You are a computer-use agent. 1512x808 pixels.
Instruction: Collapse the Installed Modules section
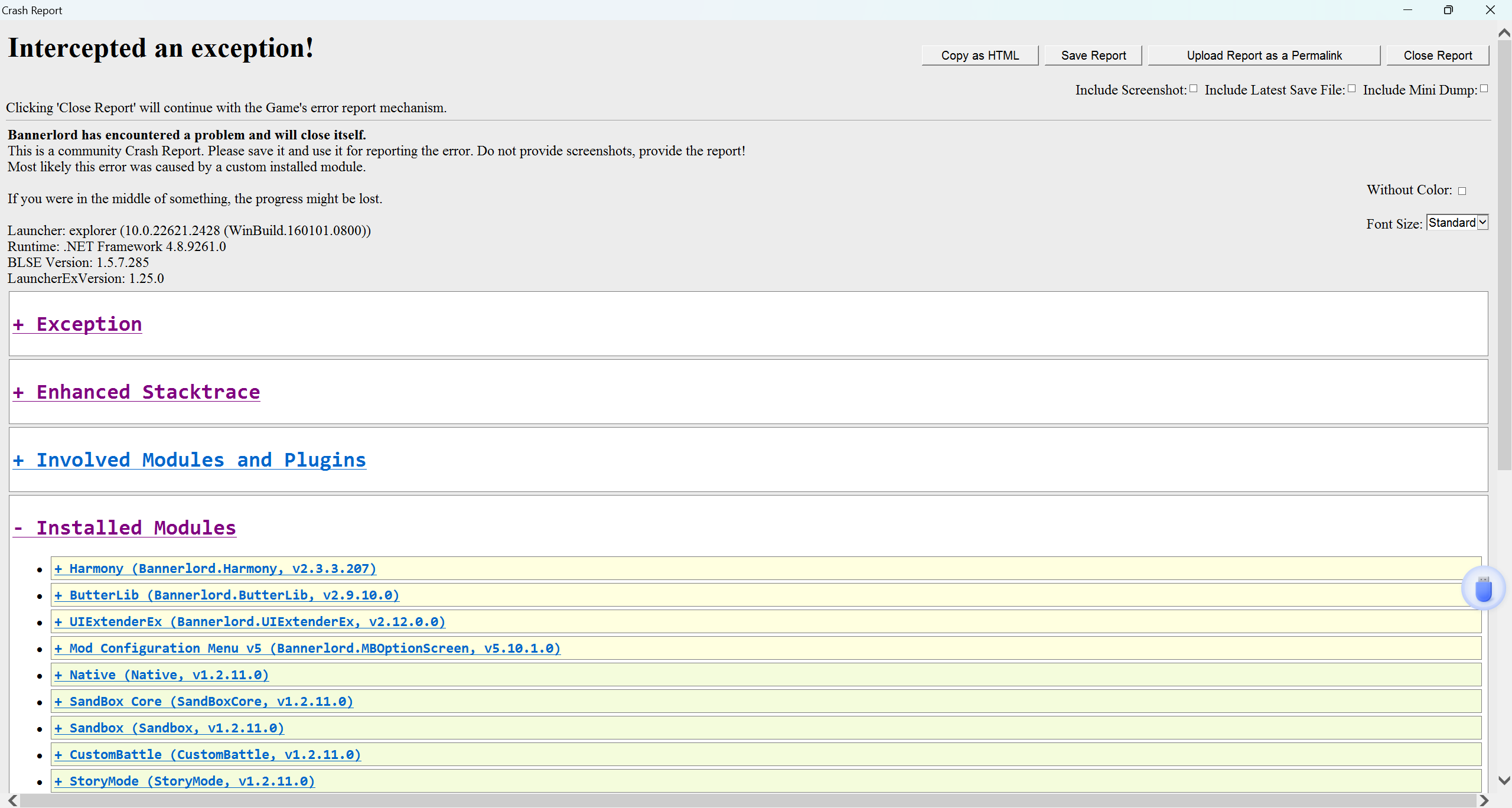pyautogui.click(x=125, y=528)
